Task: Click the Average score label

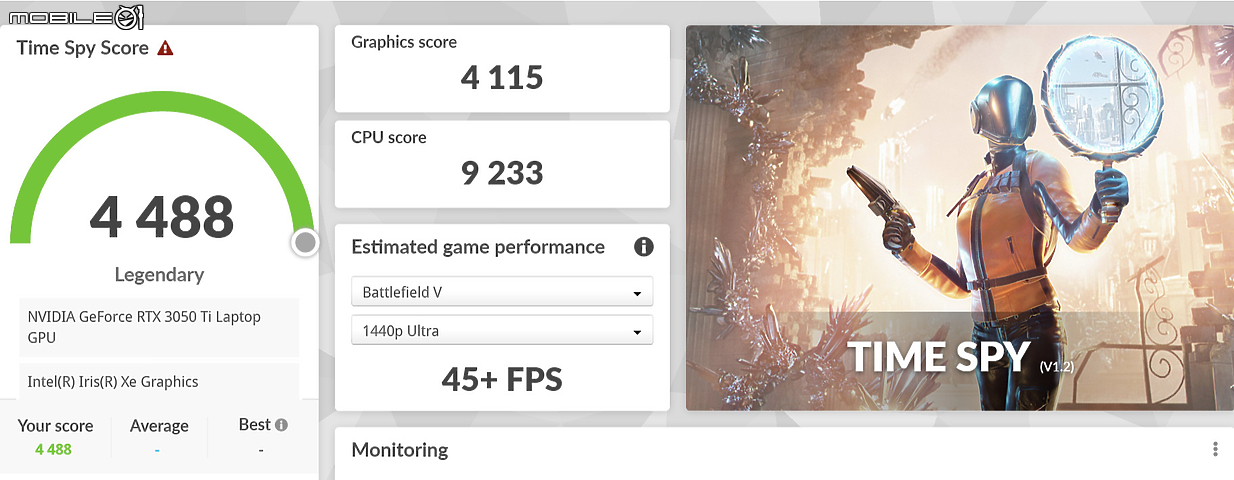Action: (x=159, y=426)
